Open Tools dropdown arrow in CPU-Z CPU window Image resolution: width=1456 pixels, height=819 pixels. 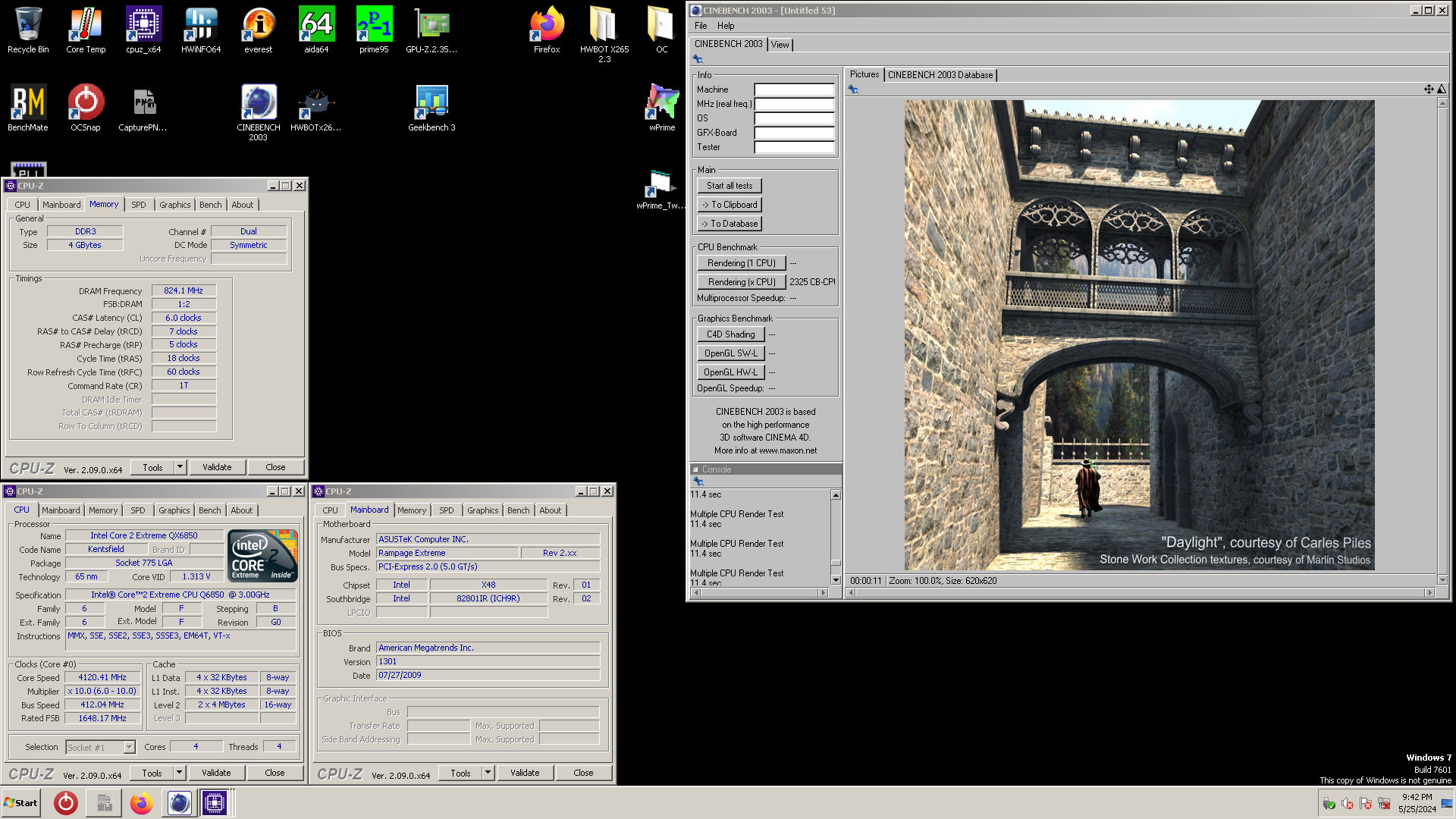click(180, 773)
